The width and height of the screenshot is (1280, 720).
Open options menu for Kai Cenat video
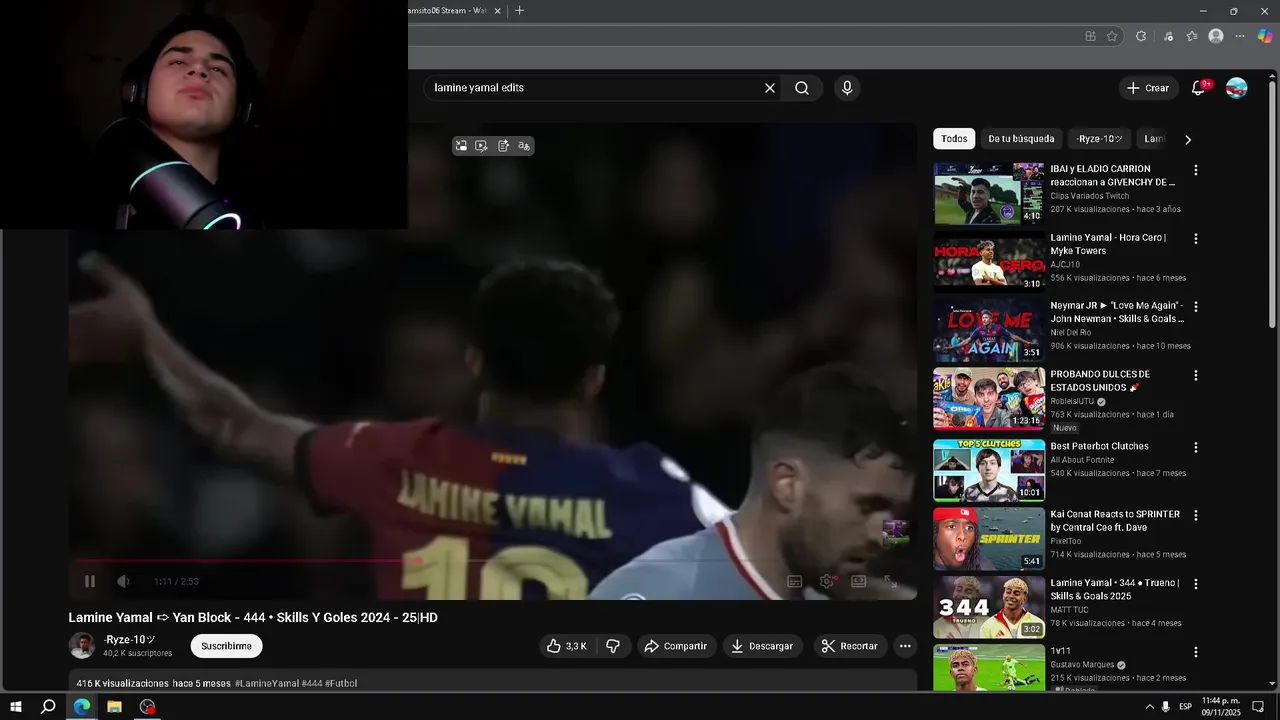(1195, 515)
